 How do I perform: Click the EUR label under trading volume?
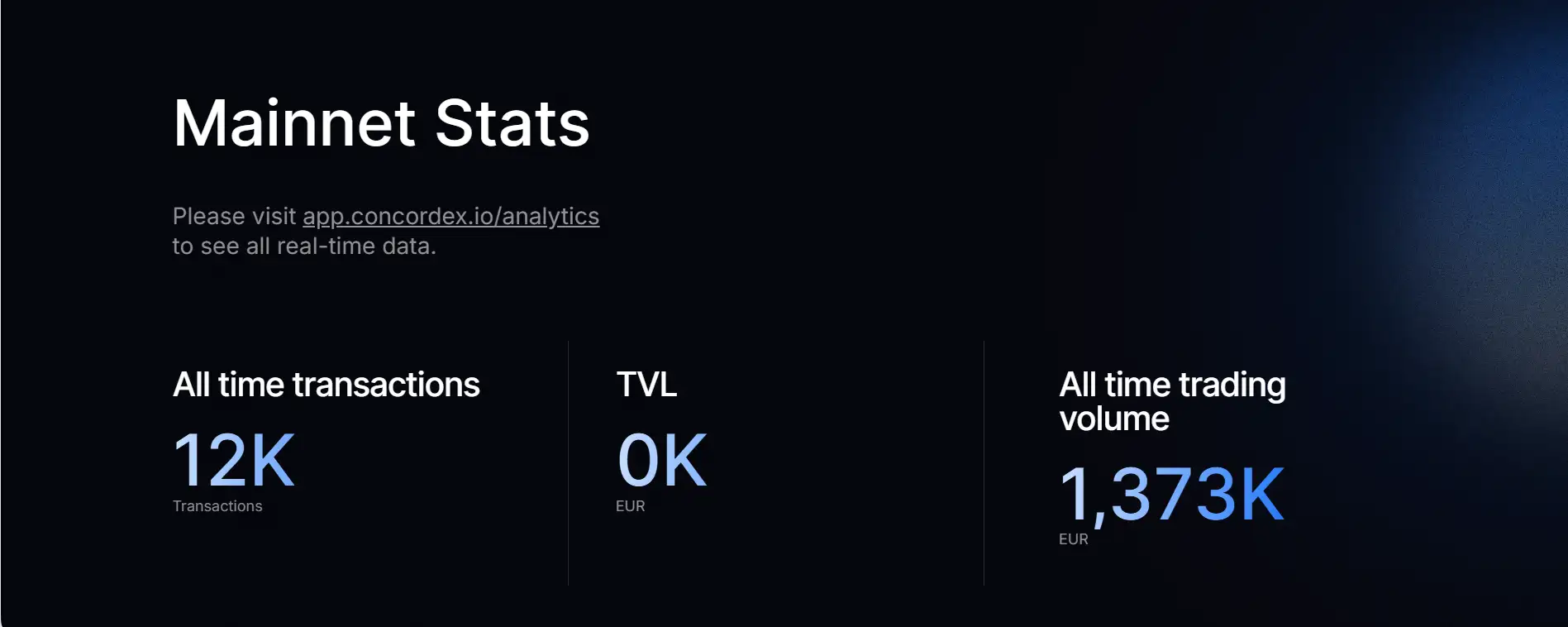(1073, 539)
